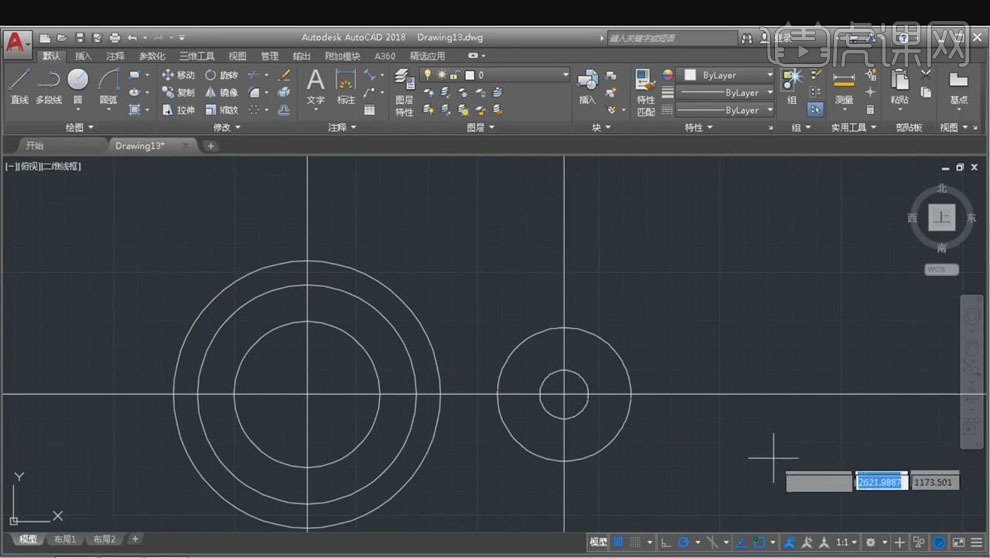Image resolution: width=990 pixels, height=558 pixels.
Task: Click the Insert block (插入) icon
Action: click(x=587, y=86)
